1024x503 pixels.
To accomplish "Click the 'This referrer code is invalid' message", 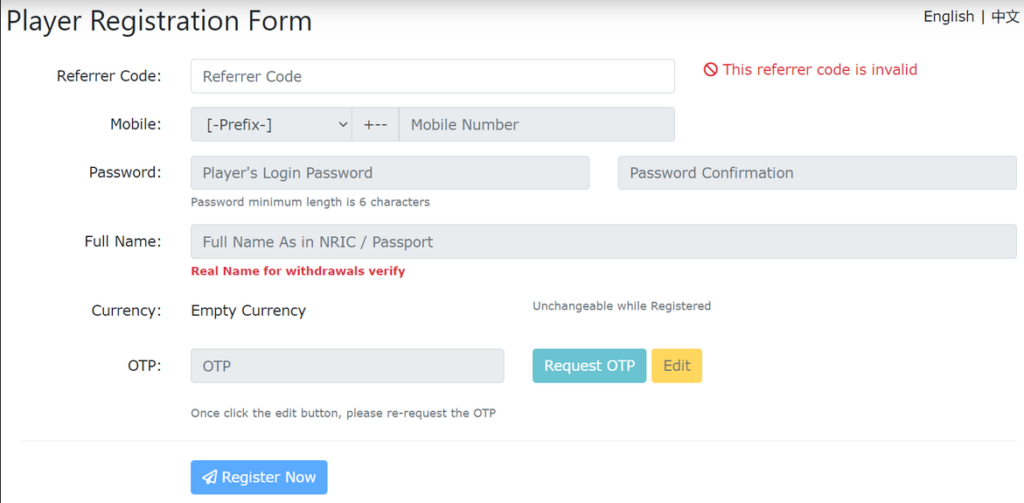I will point(820,69).
